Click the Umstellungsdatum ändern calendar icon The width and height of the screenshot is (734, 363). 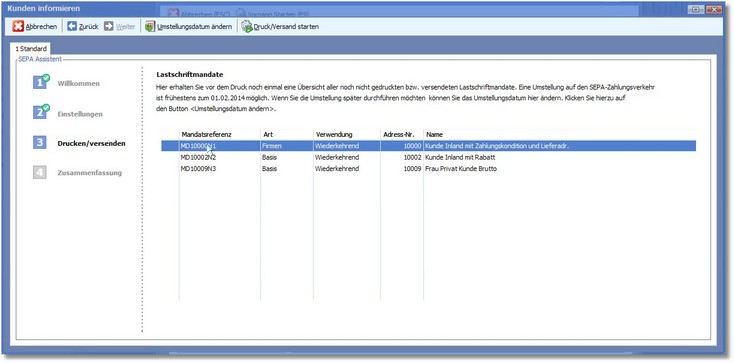click(x=150, y=27)
